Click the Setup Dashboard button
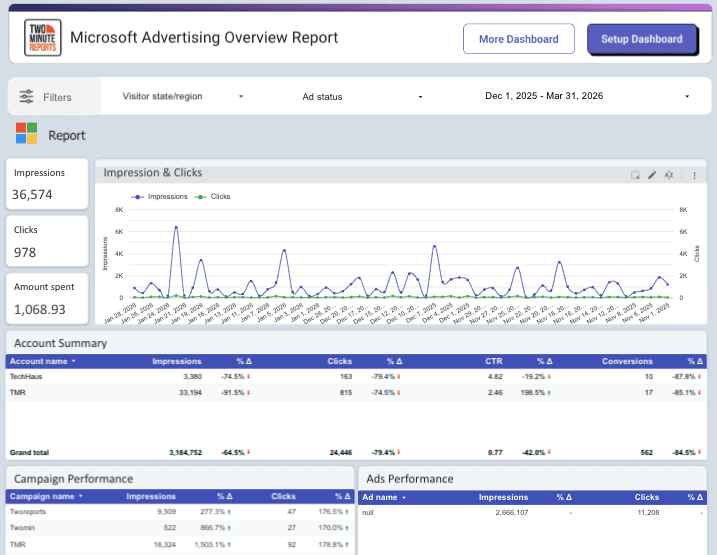The image size is (717, 555). click(x=642, y=39)
